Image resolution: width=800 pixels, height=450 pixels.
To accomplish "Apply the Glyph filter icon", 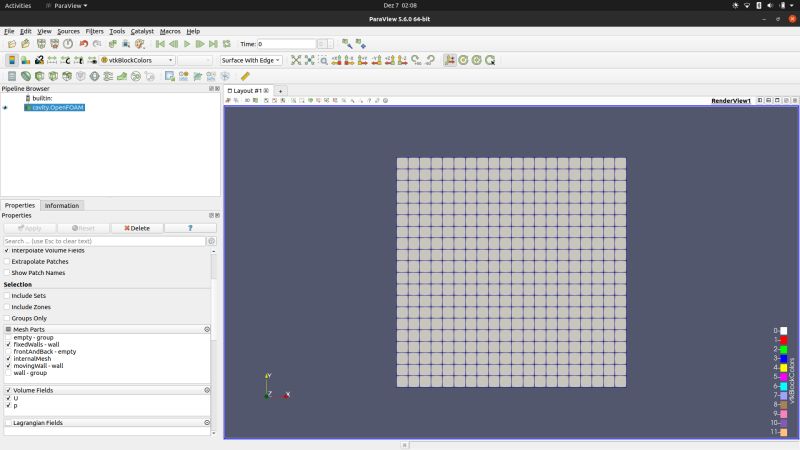I will click(x=94, y=77).
